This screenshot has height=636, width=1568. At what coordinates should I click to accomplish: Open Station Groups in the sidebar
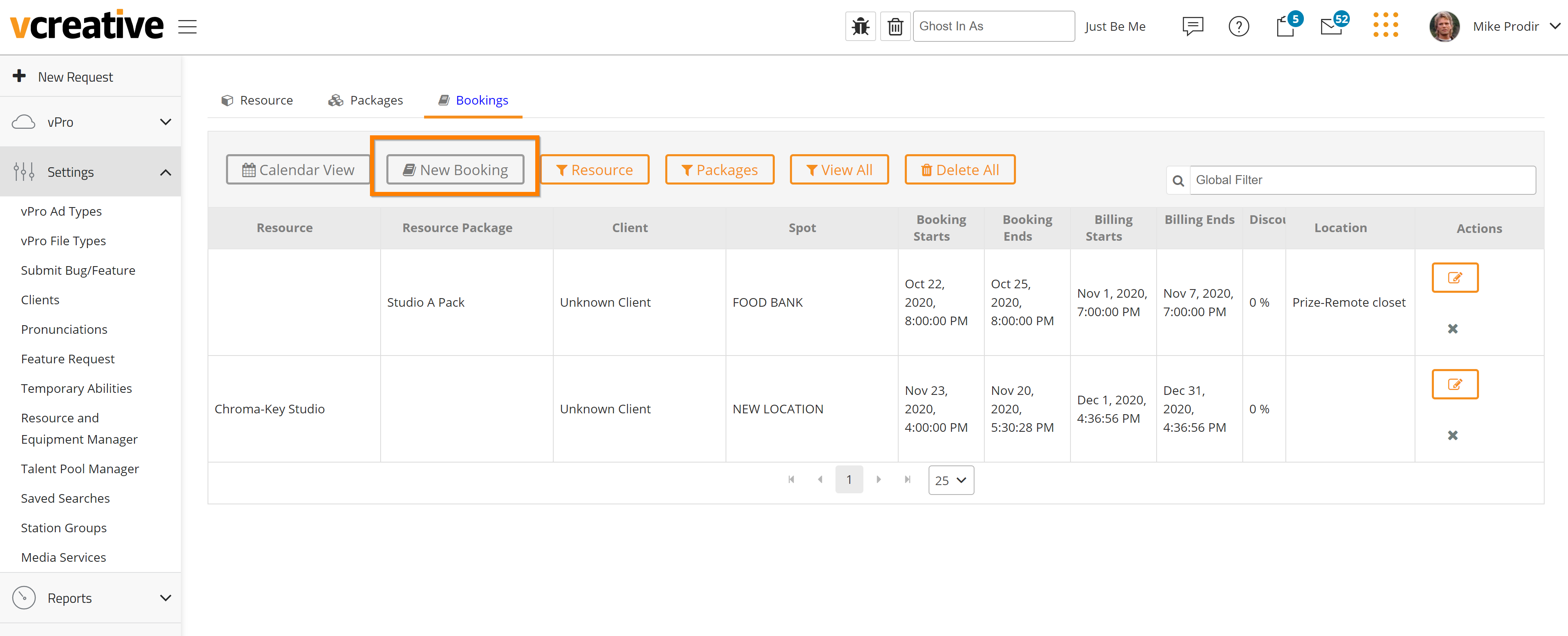tap(63, 528)
